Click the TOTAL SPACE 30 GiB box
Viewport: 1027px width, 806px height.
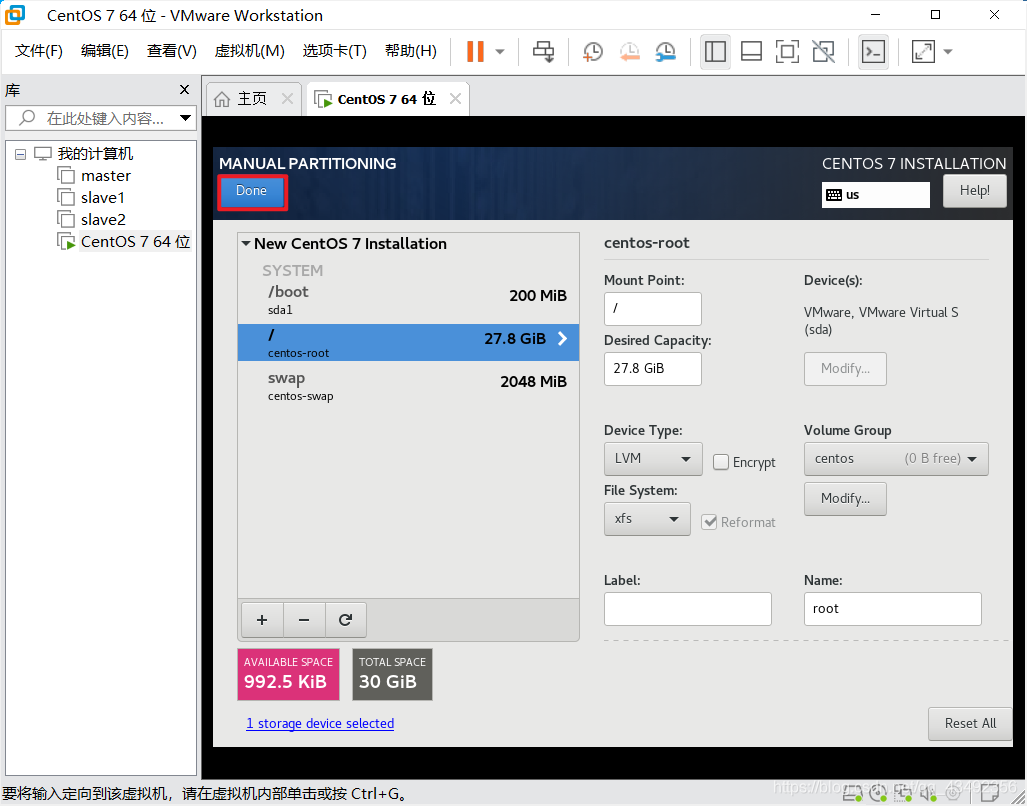[x=392, y=674]
